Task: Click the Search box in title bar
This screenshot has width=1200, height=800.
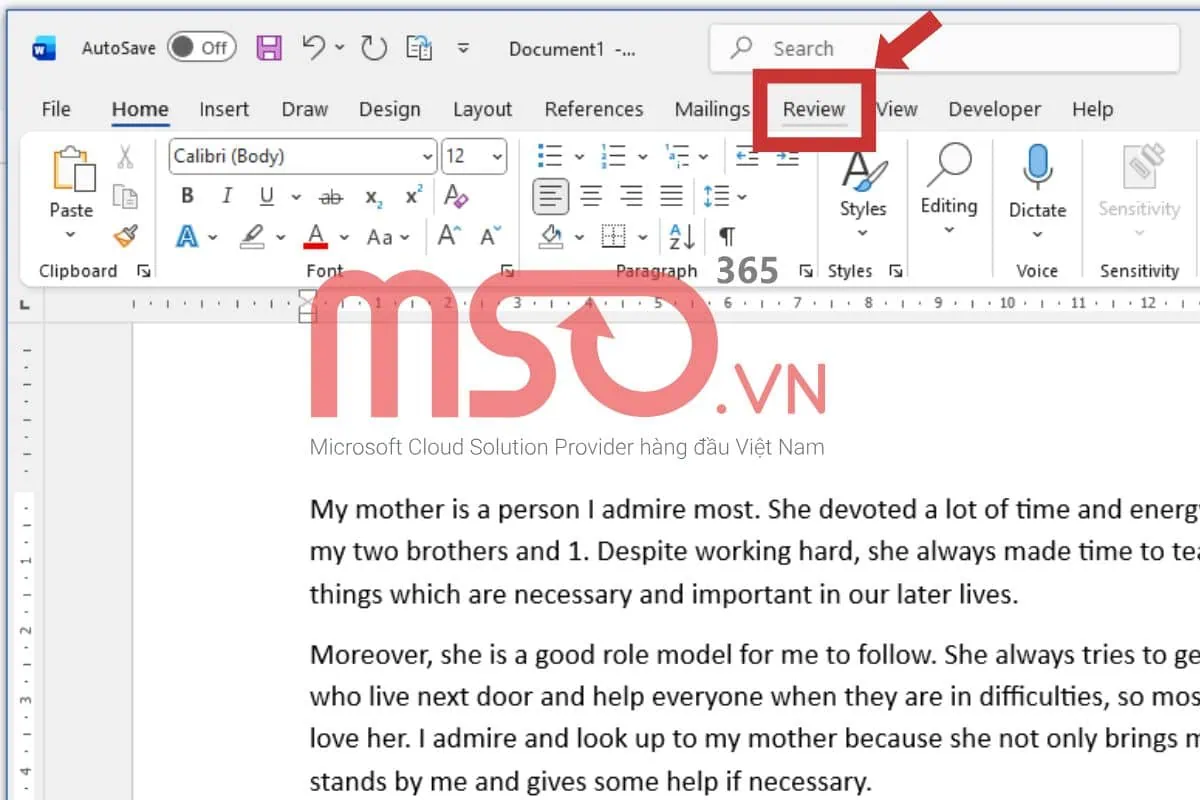Action: click(940, 48)
